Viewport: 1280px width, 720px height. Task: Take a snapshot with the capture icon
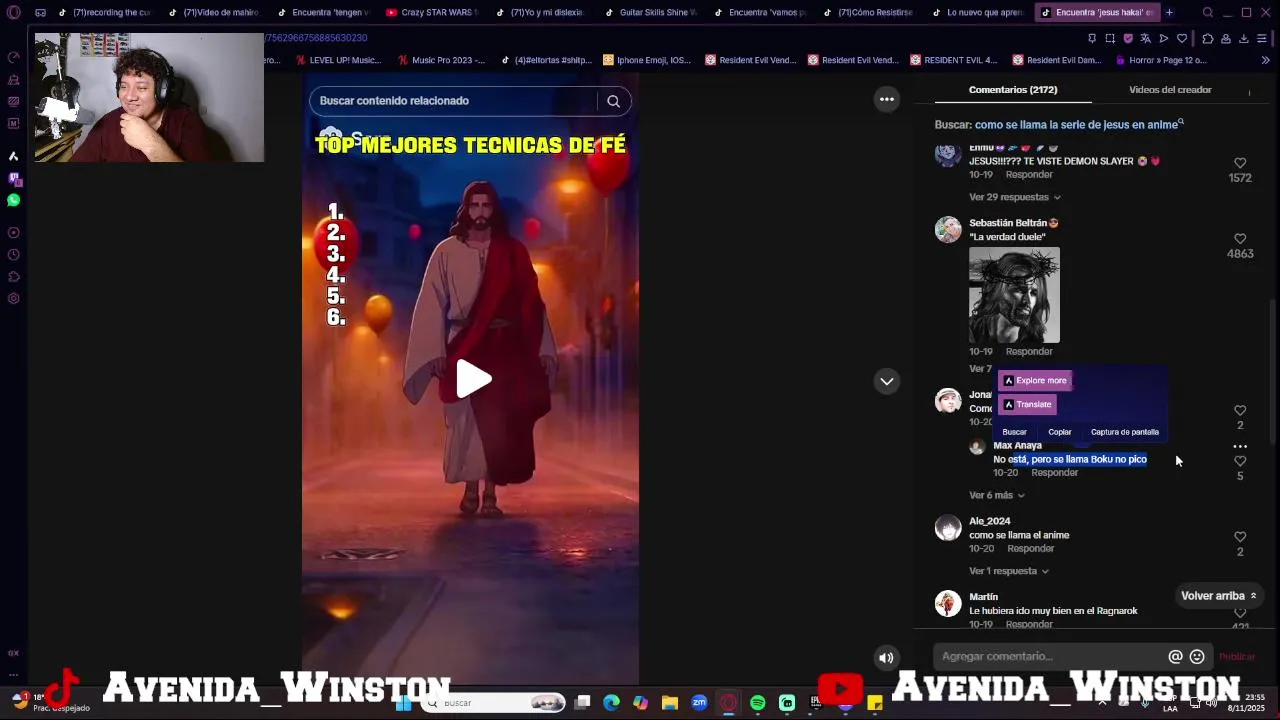[x=1110, y=38]
